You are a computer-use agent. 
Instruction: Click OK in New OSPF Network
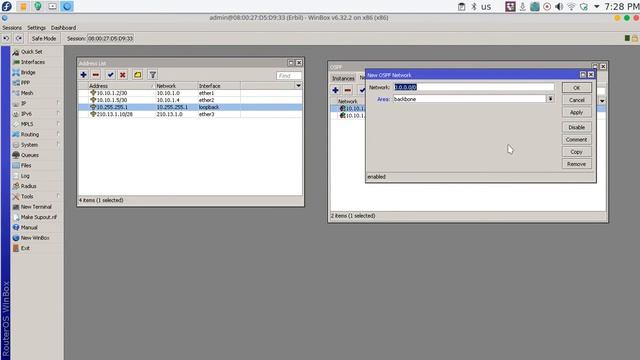coord(576,88)
